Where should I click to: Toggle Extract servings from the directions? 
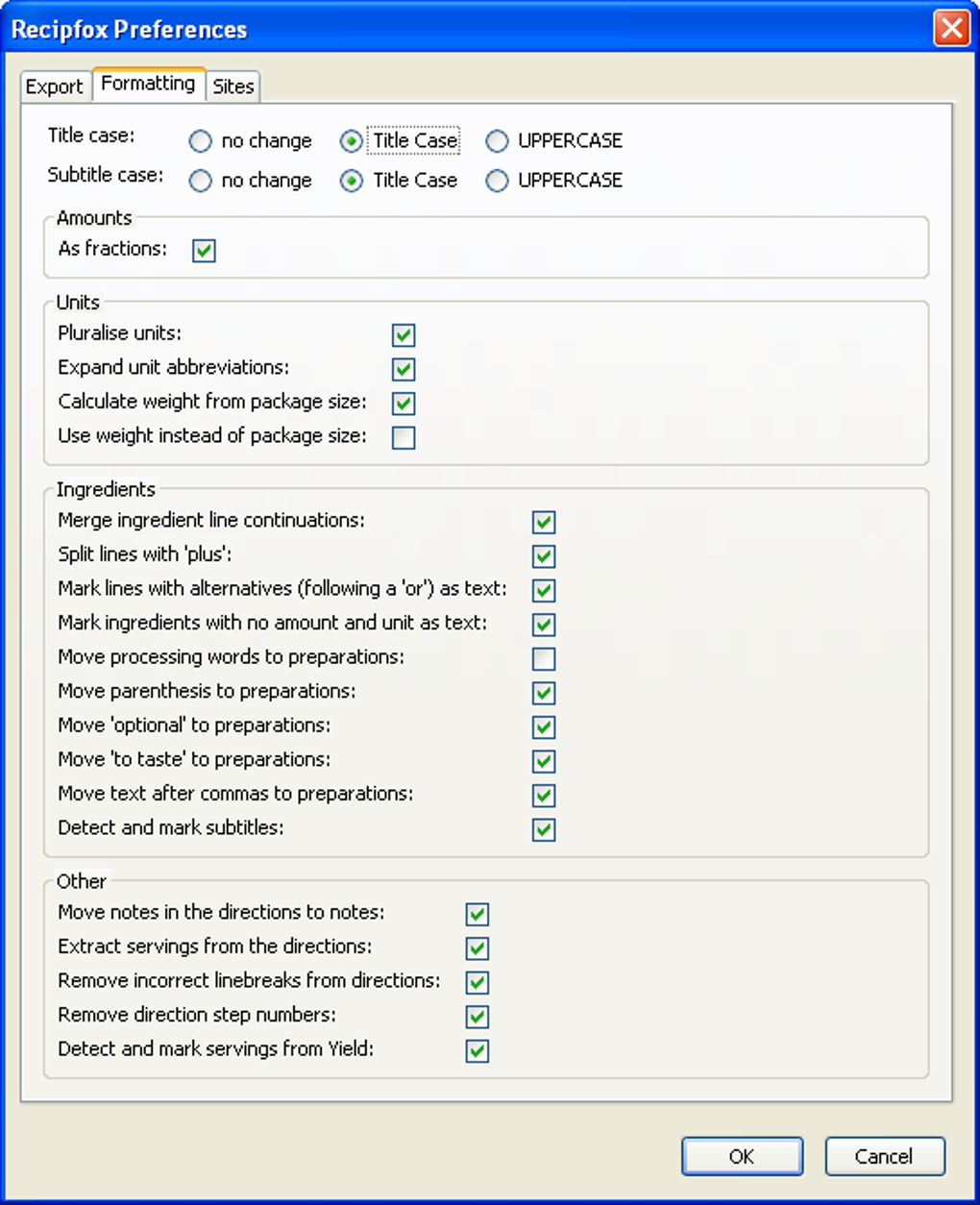[478, 948]
